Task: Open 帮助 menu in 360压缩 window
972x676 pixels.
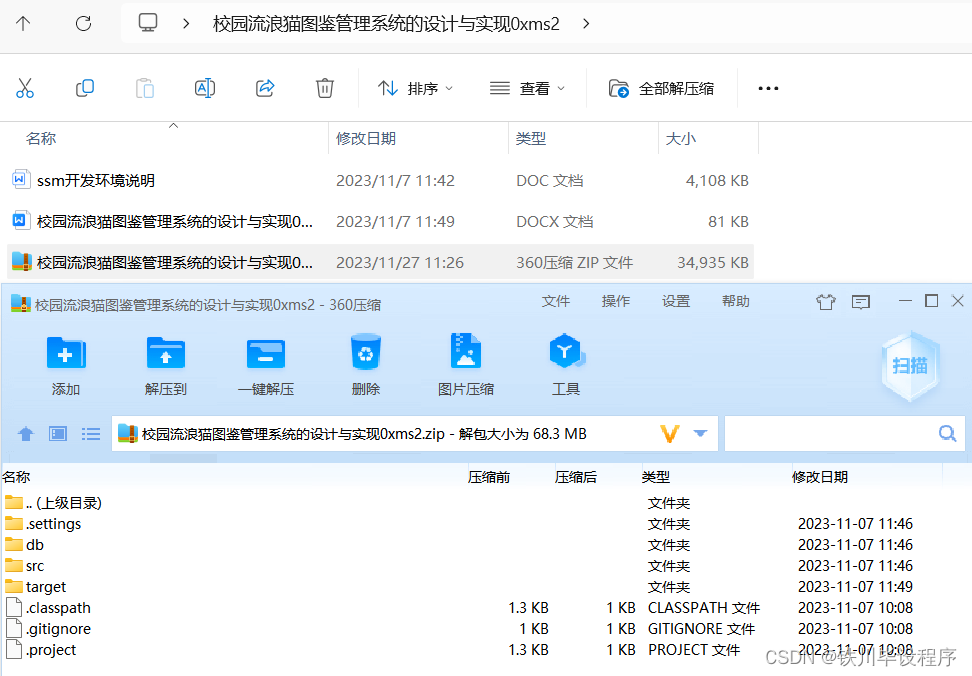Action: click(x=736, y=301)
